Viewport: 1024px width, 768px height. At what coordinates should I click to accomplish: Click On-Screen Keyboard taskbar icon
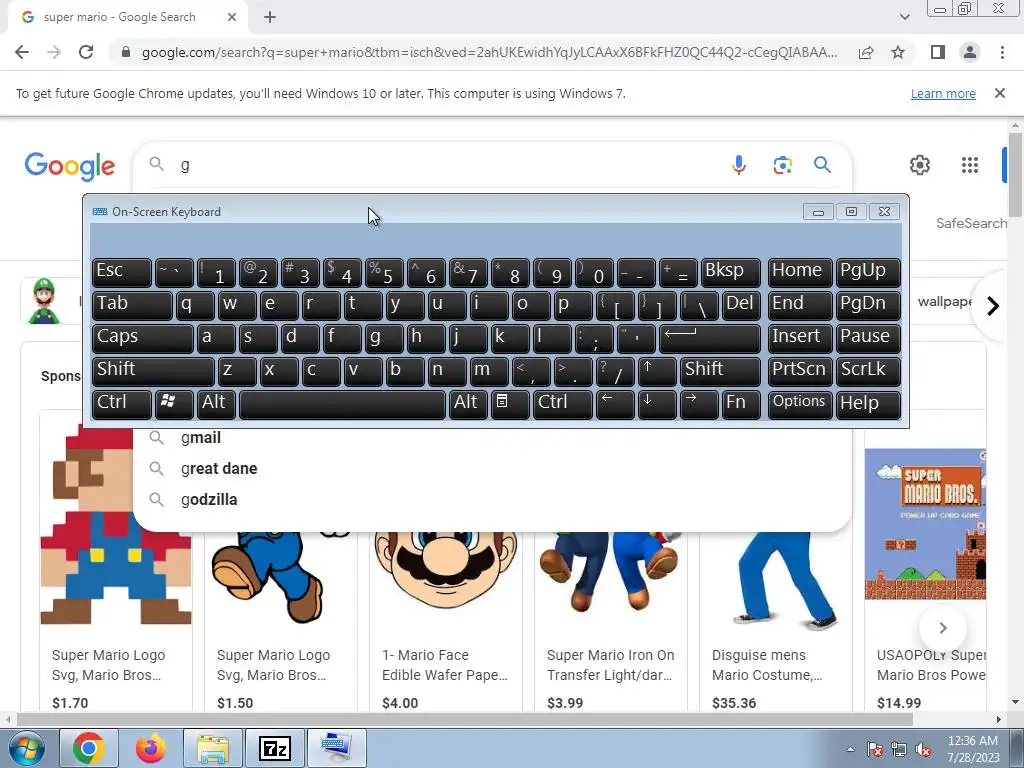336,748
